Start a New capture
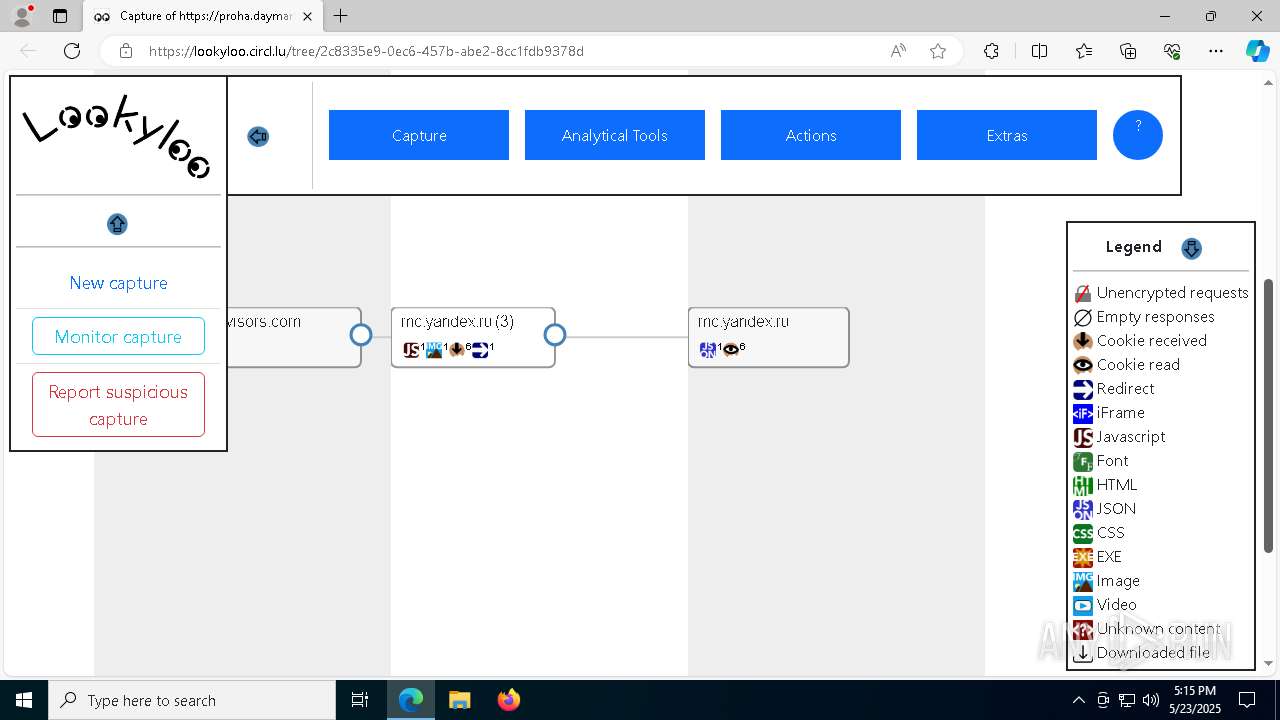Viewport: 1280px width, 720px height. tap(118, 283)
